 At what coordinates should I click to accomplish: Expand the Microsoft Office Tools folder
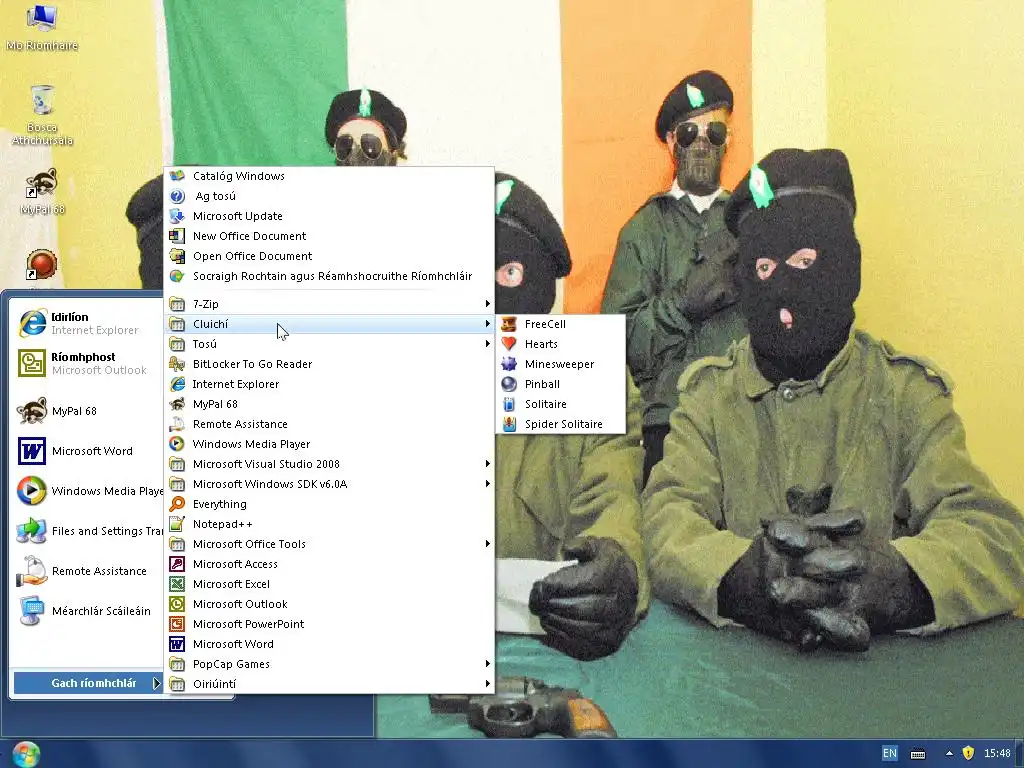click(329, 544)
